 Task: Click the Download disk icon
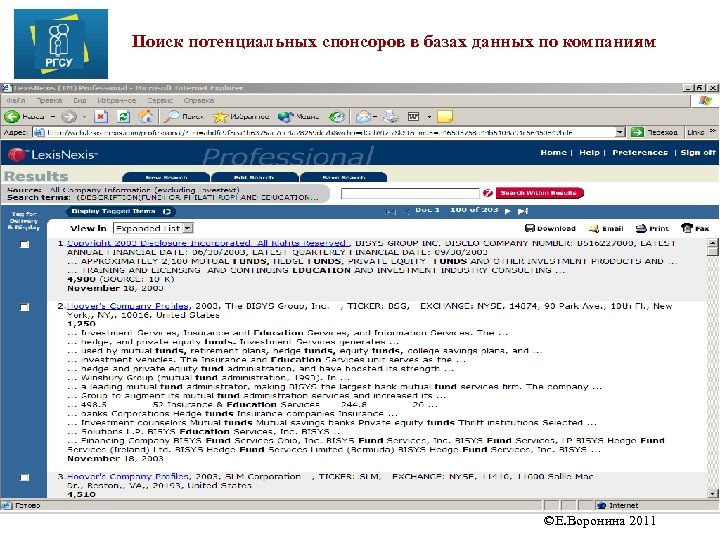(x=529, y=228)
